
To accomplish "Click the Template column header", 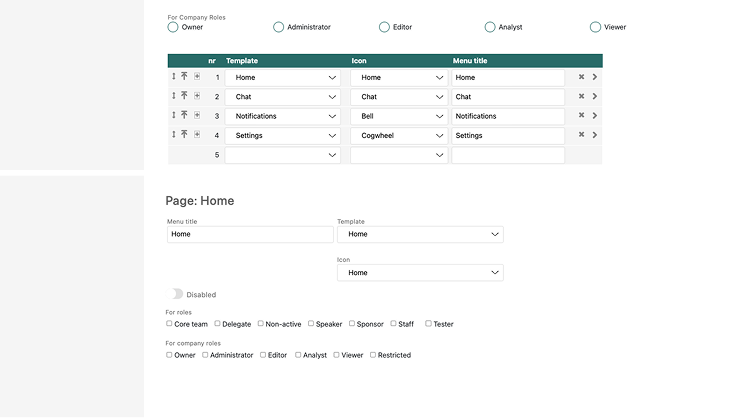I will click(242, 61).
